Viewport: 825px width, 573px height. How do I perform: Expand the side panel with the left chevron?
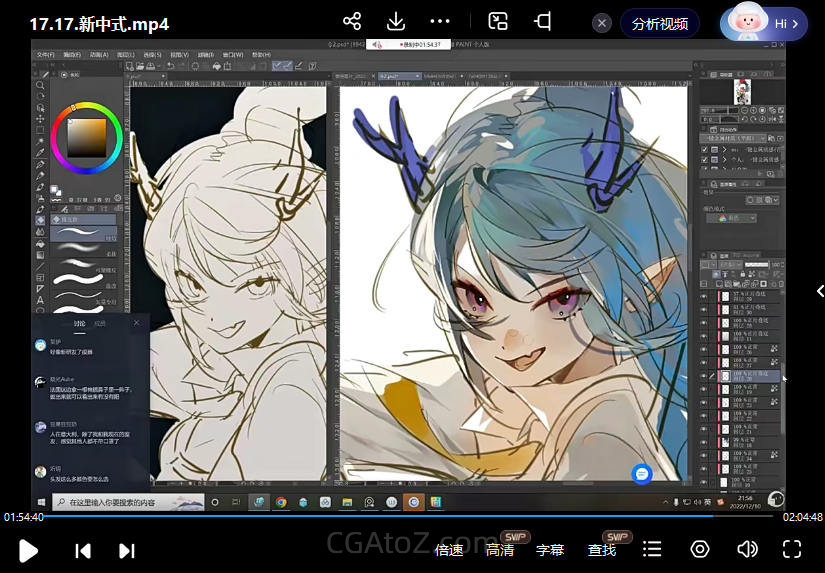tap(817, 290)
